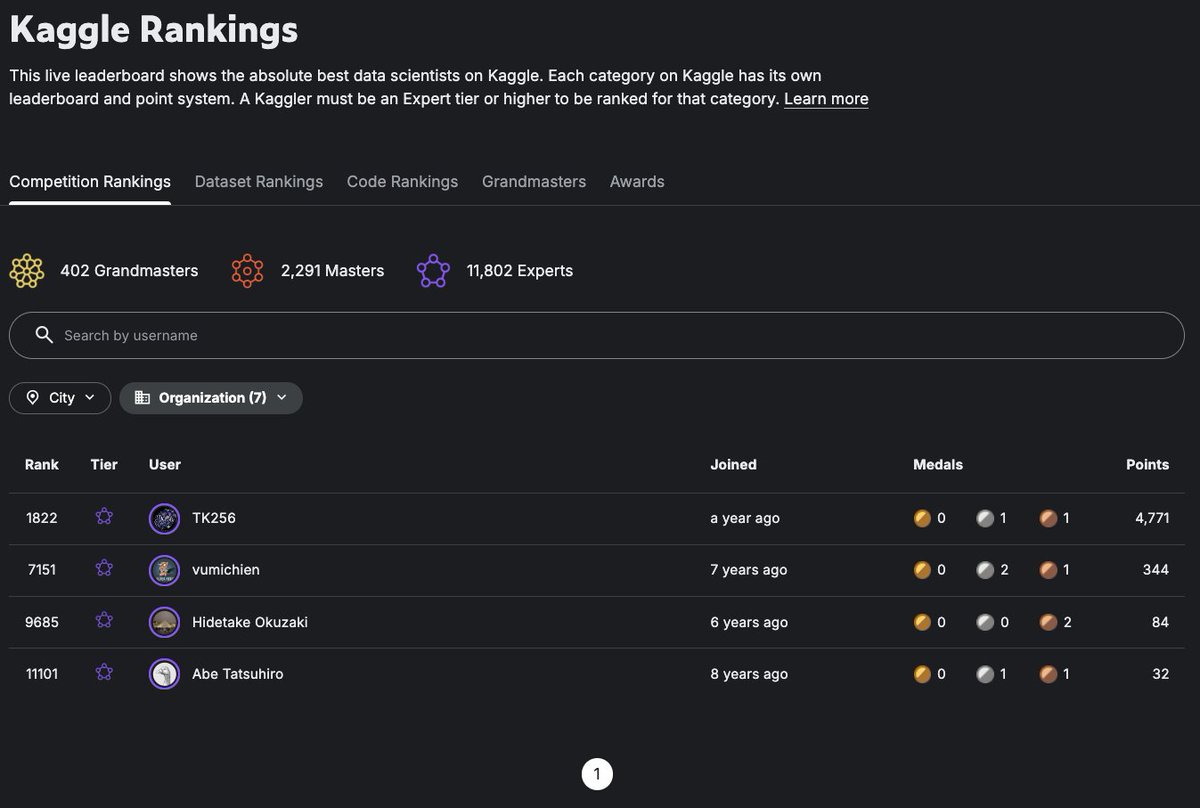Click the bronze medal icon in Hidetake Okuzaki's row
The image size is (1200, 808).
coord(1048,622)
